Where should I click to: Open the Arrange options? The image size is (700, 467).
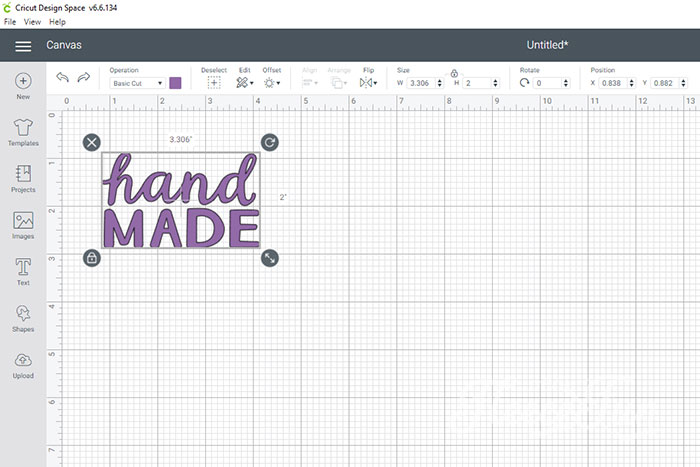tap(339, 83)
